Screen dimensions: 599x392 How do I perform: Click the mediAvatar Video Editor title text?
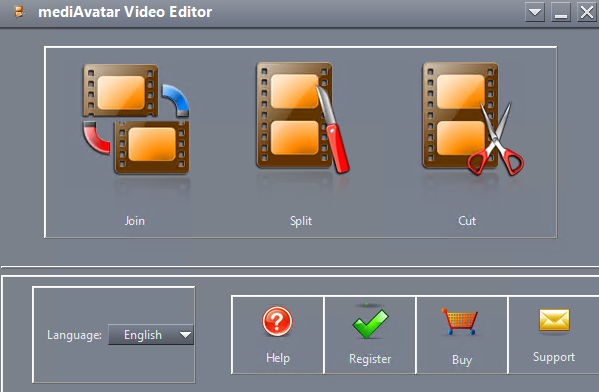125,12
